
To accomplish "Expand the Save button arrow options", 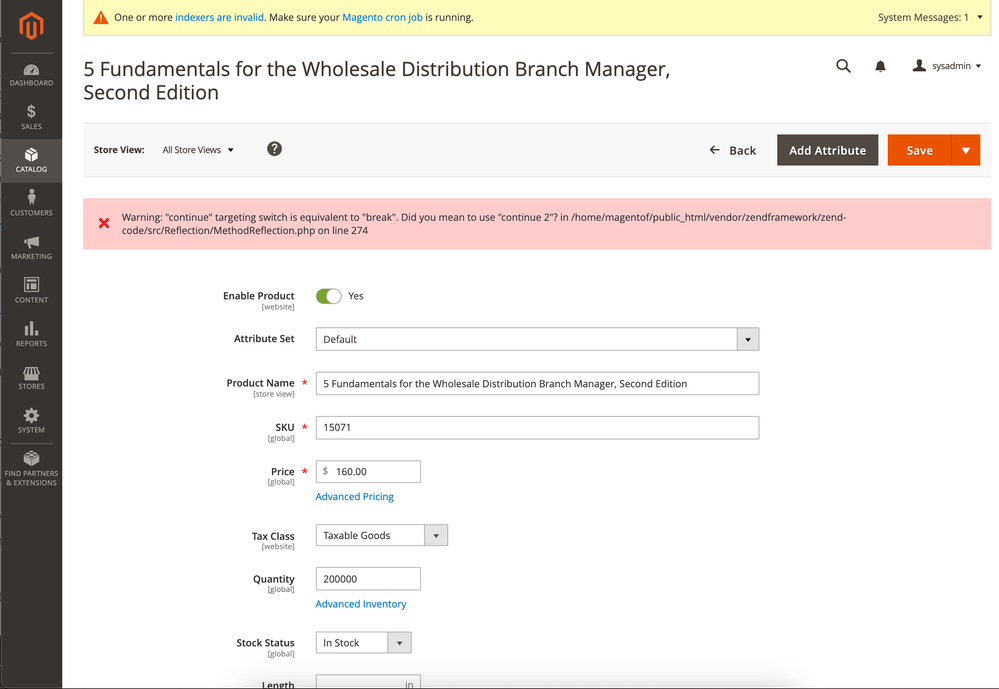I will pos(965,150).
